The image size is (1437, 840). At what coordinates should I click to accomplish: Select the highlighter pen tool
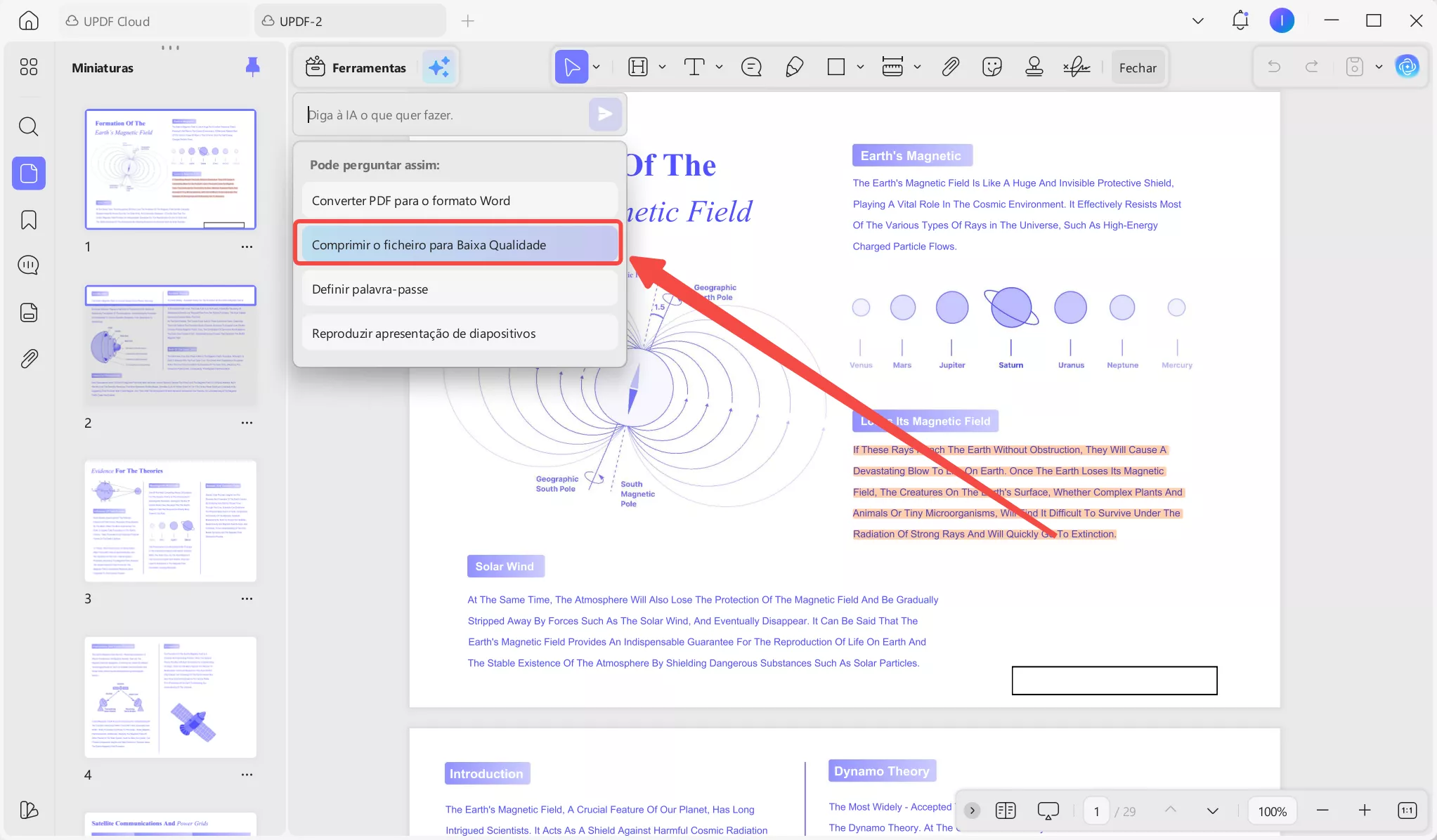[x=794, y=67]
